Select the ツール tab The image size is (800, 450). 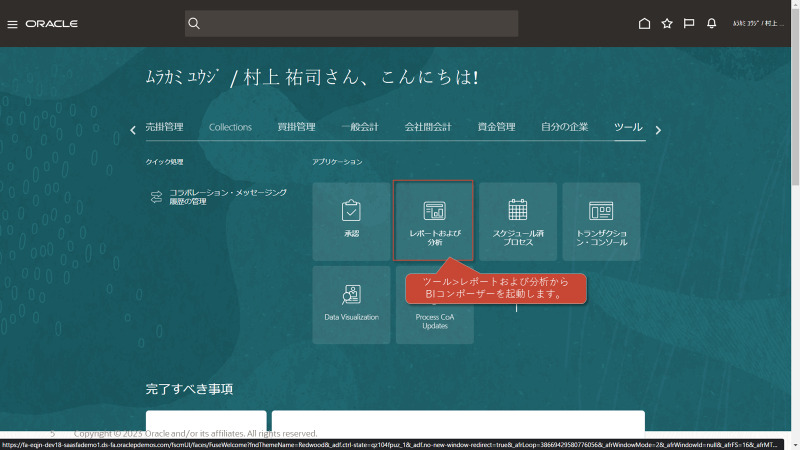coord(628,127)
